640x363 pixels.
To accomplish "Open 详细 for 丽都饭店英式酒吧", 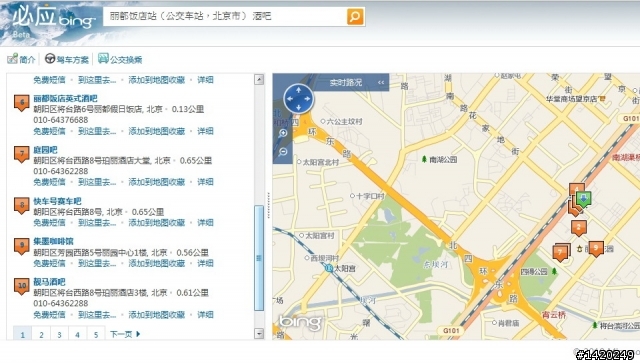I will pyautogui.click(x=205, y=131).
